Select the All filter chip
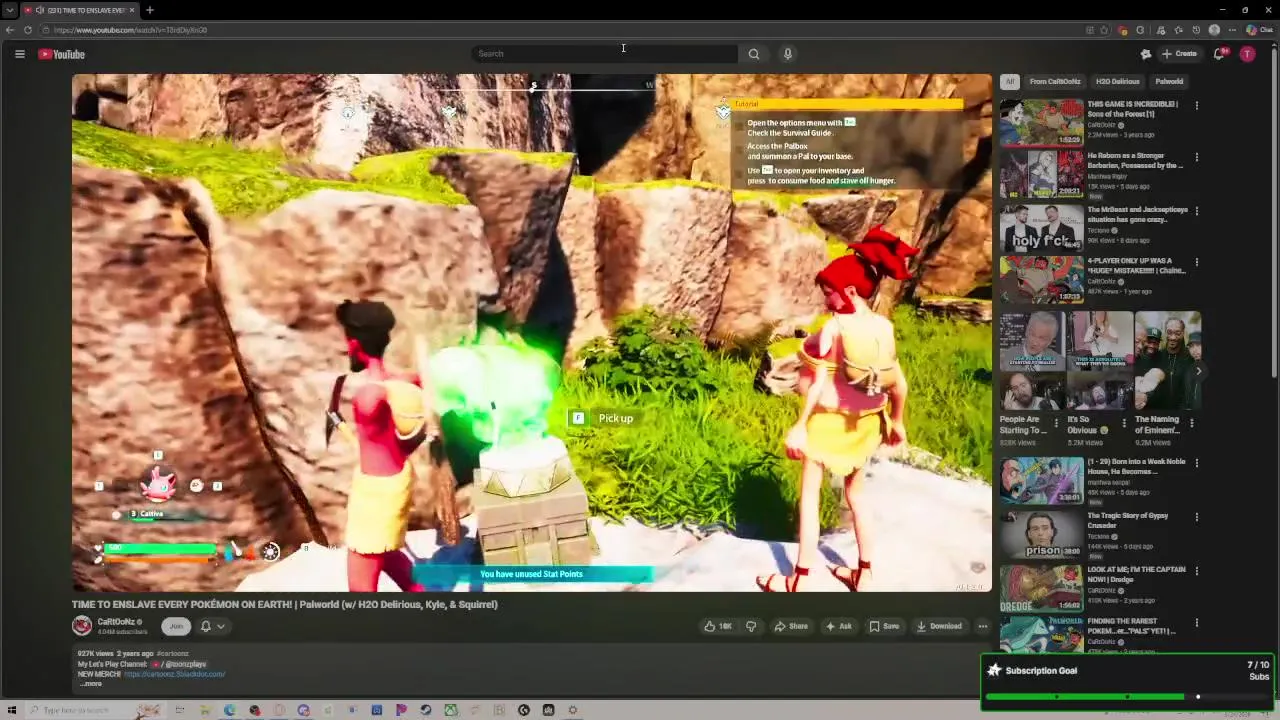1280x720 pixels. click(1010, 82)
